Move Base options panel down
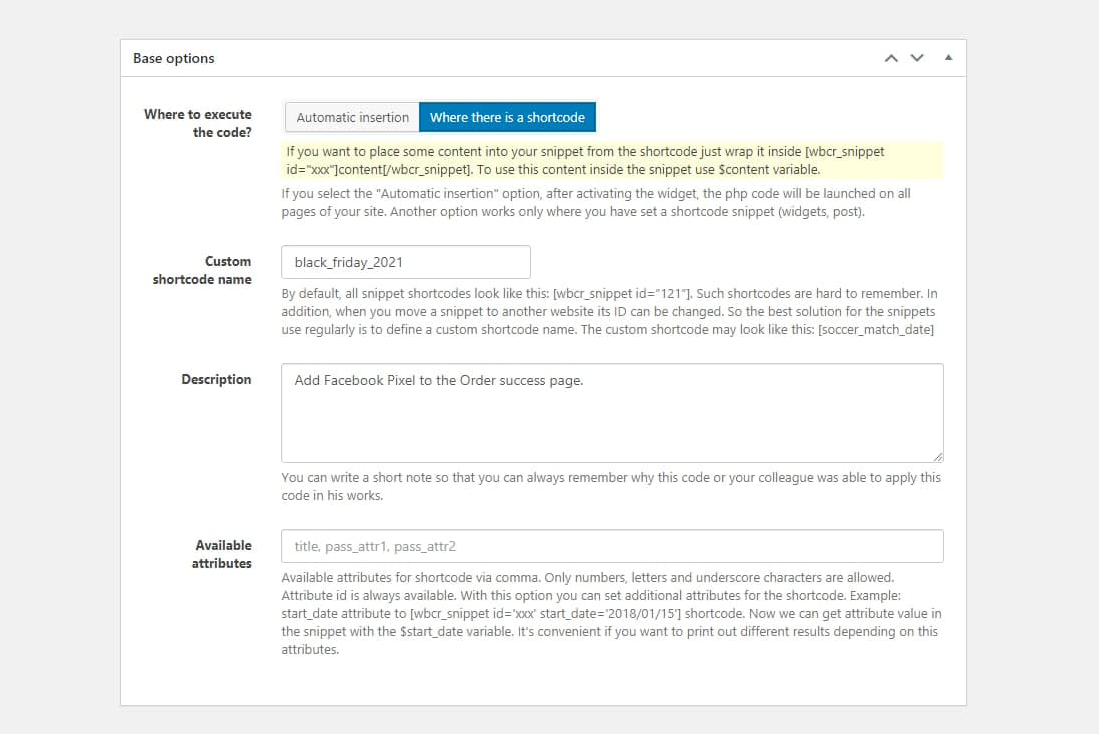This screenshot has height=734, width=1099. click(x=917, y=58)
